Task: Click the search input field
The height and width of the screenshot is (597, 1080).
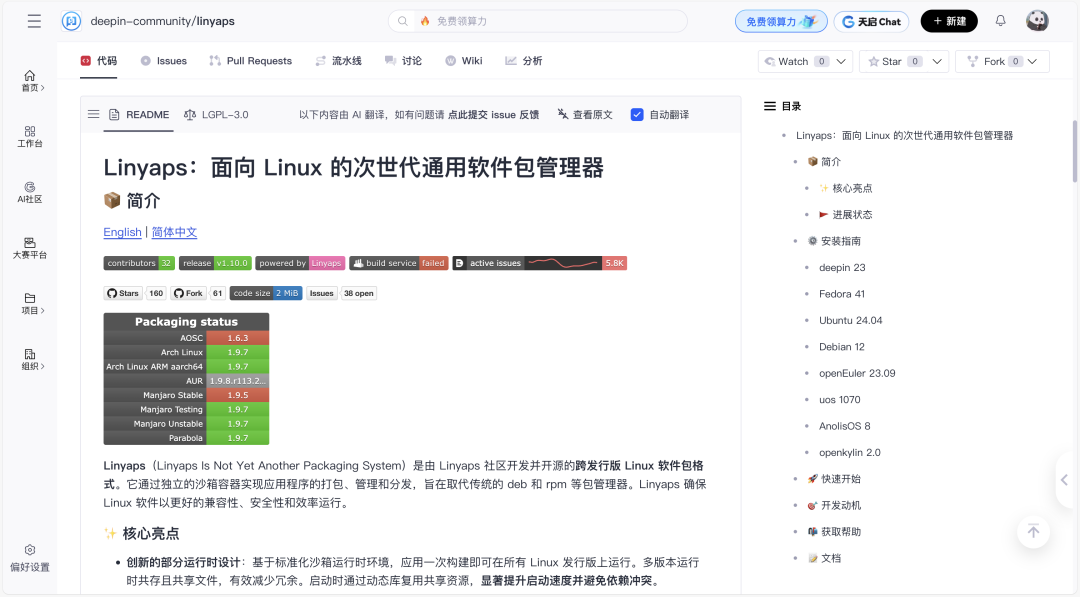Action: 540,20
